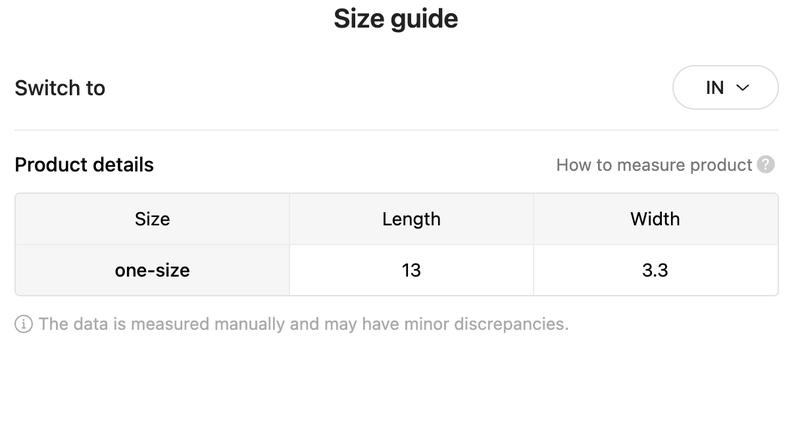This screenshot has height=431, width=800.
Task: Select the Length column header
Action: point(411,219)
